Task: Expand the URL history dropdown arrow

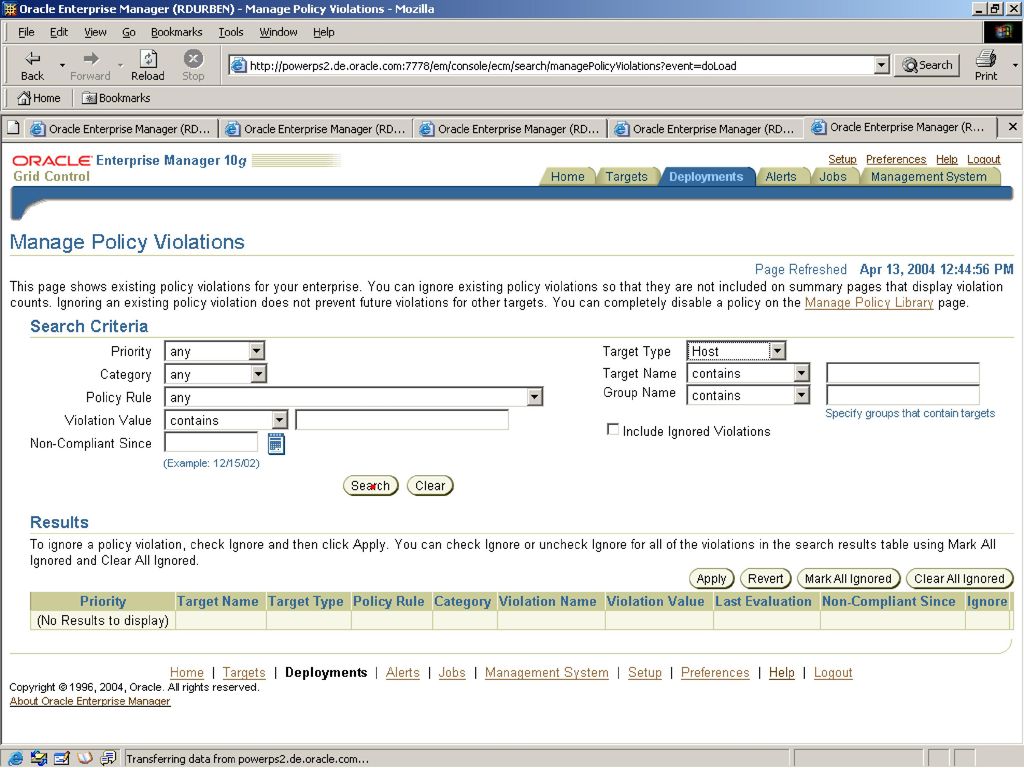Action: (882, 65)
